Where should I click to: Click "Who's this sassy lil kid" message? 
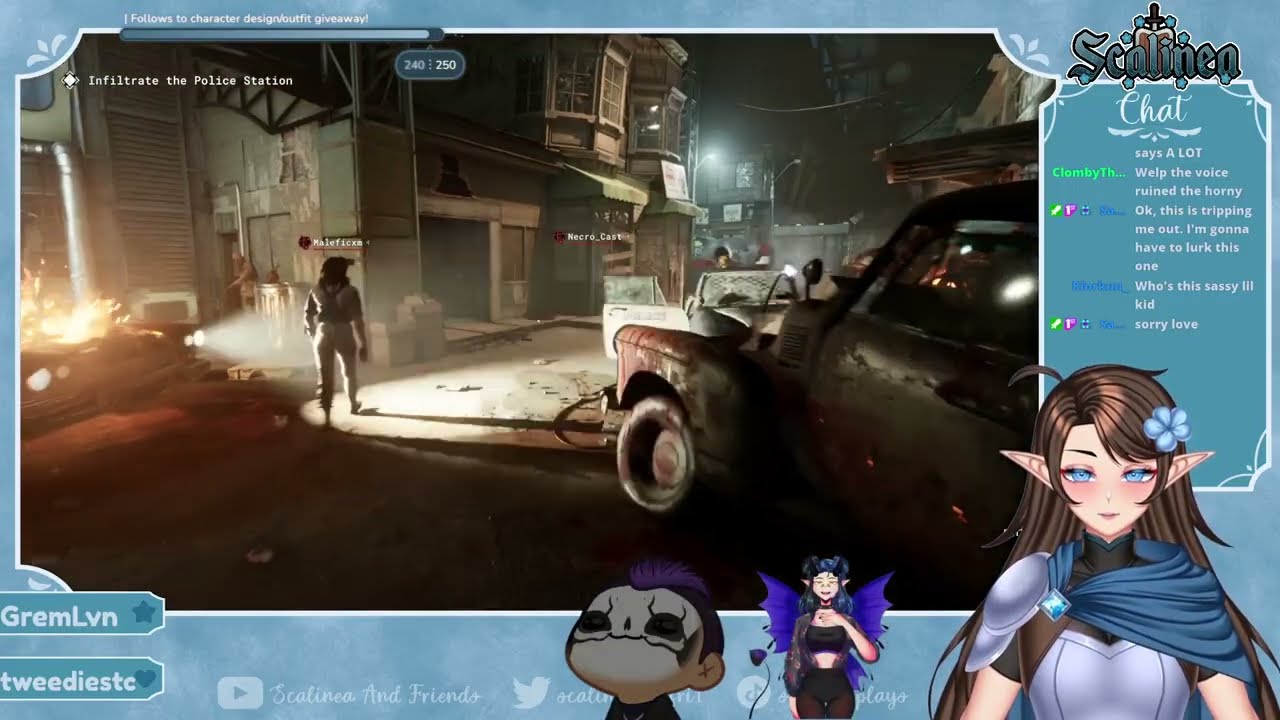pos(1194,295)
